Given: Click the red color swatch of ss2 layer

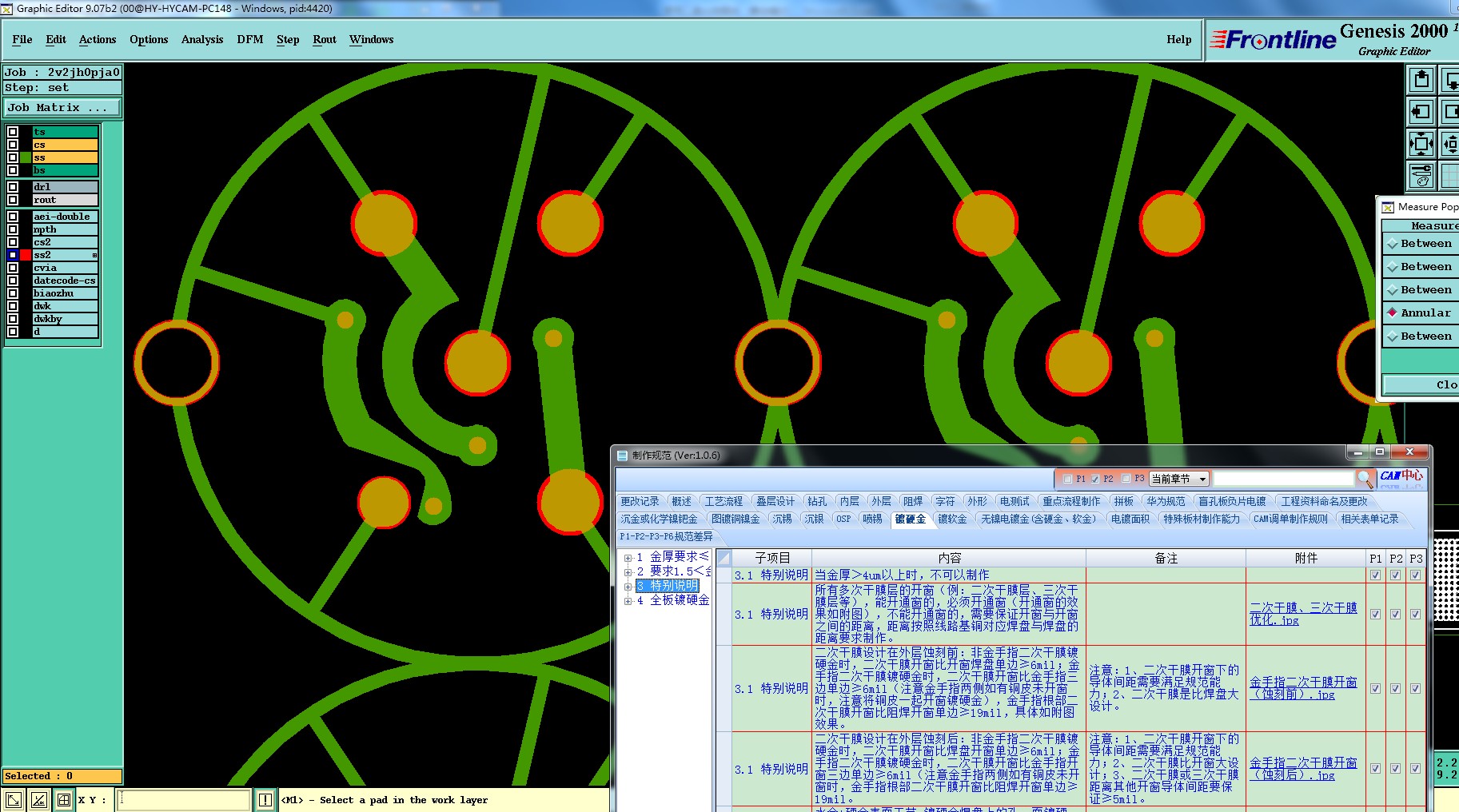Looking at the screenshot, I should pyautogui.click(x=26, y=255).
